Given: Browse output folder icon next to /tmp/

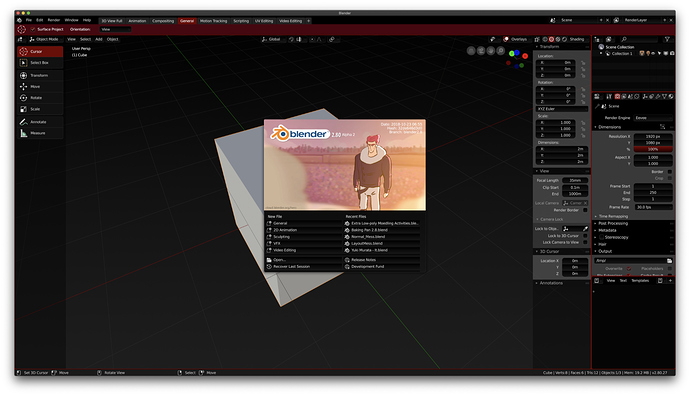Looking at the screenshot, I should 669,260.
